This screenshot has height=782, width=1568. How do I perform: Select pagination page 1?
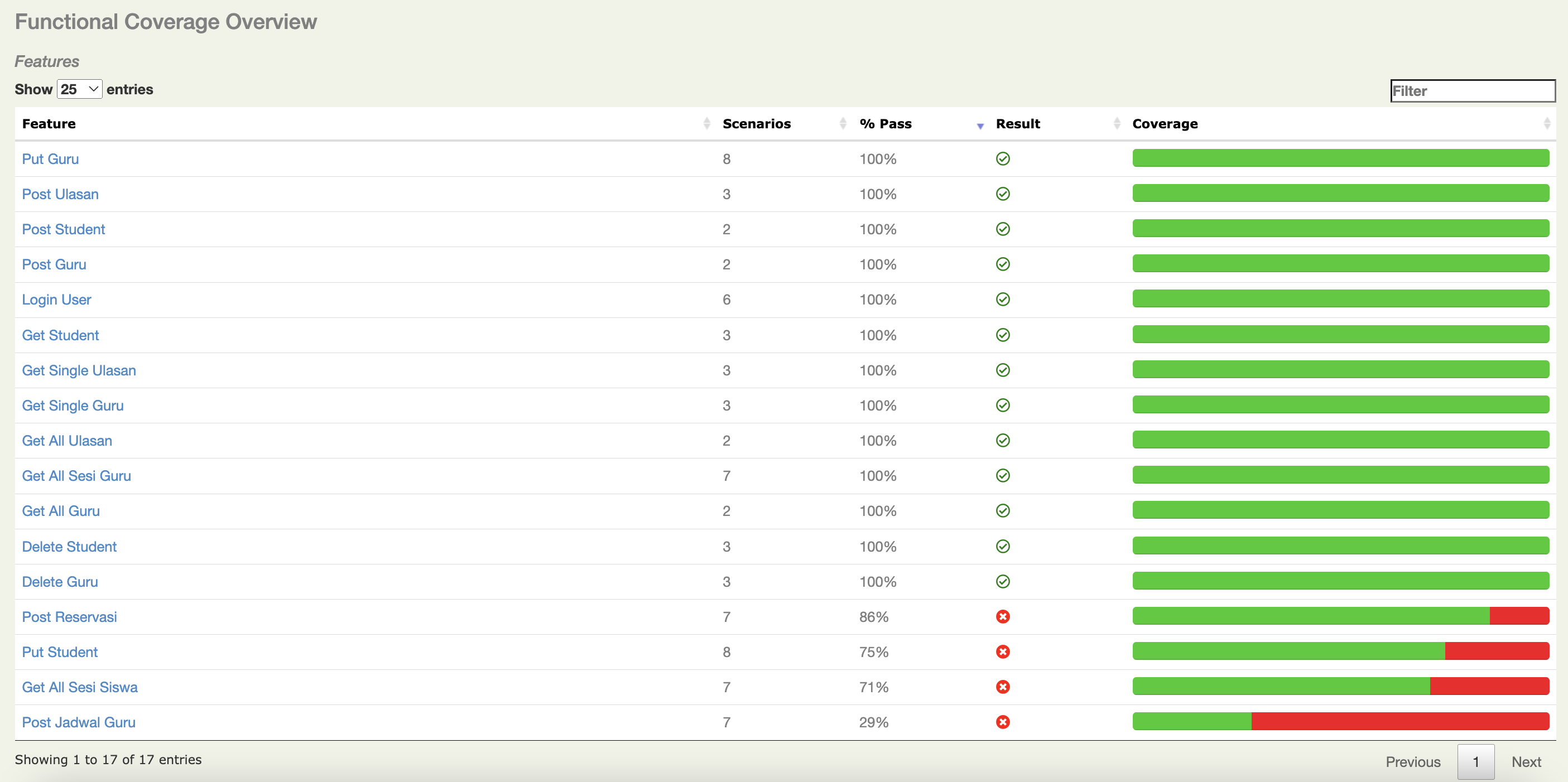coord(1475,761)
